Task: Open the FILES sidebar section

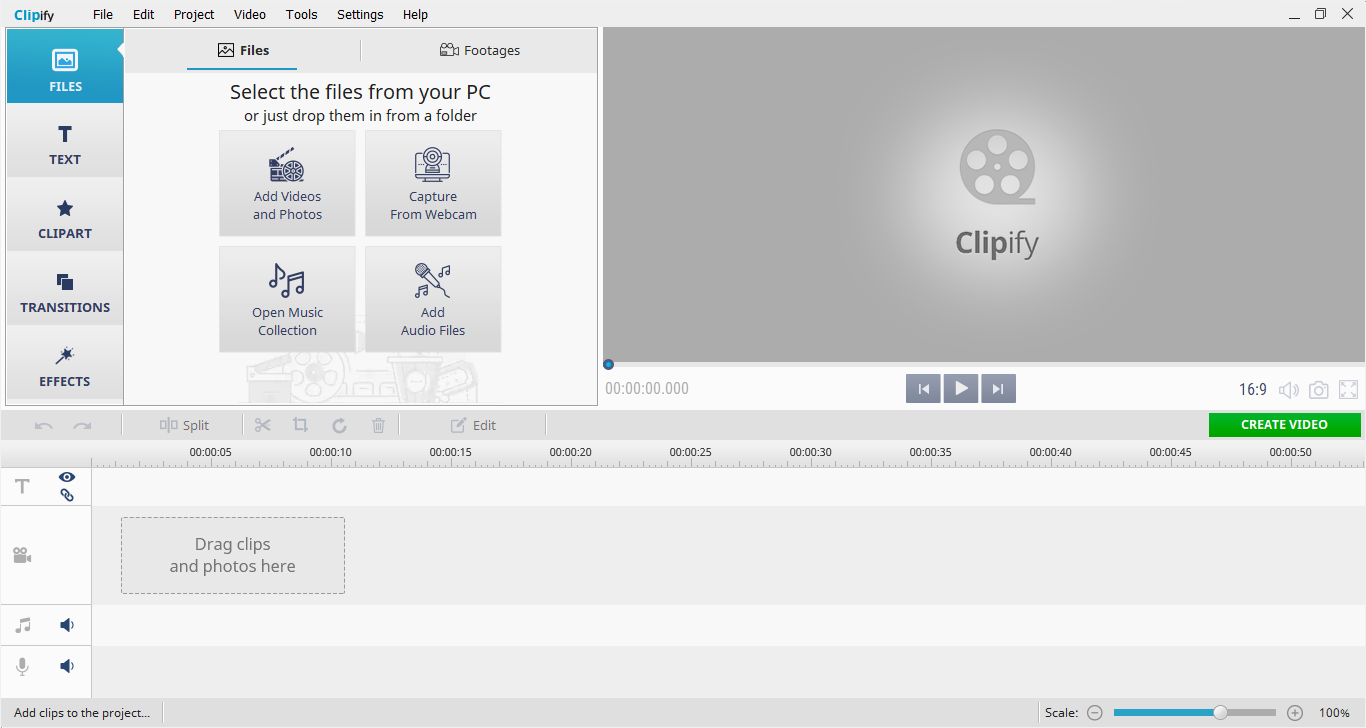Action: point(65,67)
